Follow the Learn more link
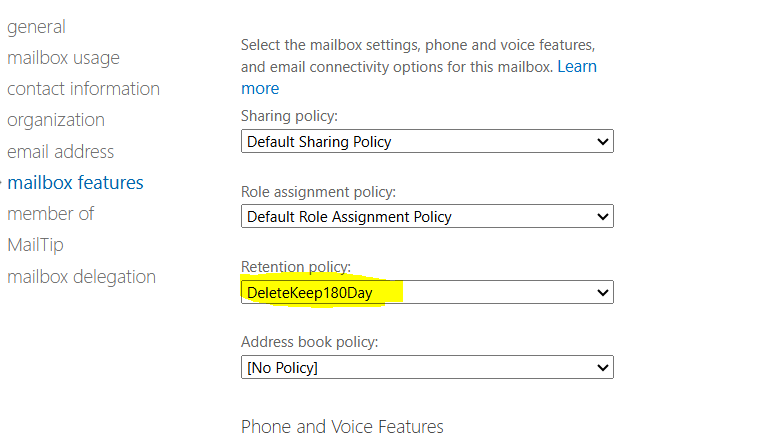 coord(577,66)
